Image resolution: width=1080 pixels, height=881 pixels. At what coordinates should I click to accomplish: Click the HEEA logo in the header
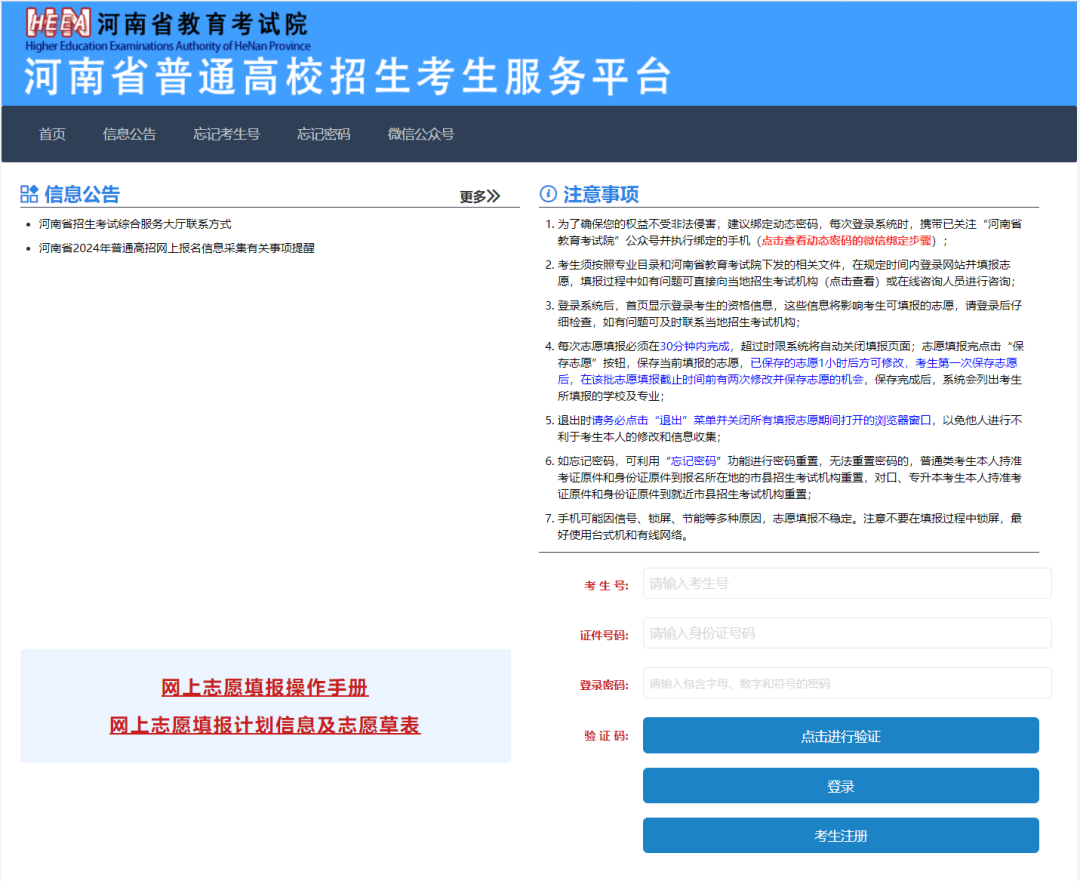[x=58, y=23]
